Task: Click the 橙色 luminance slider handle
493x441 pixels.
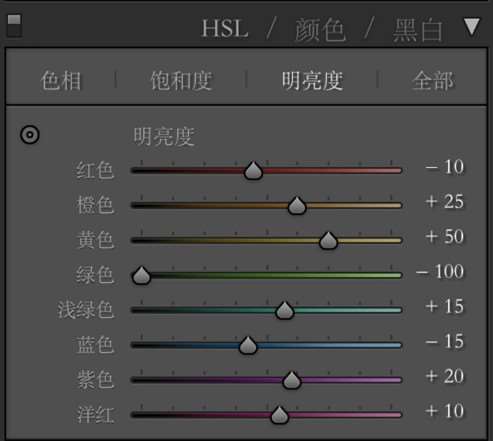Action: (297, 205)
